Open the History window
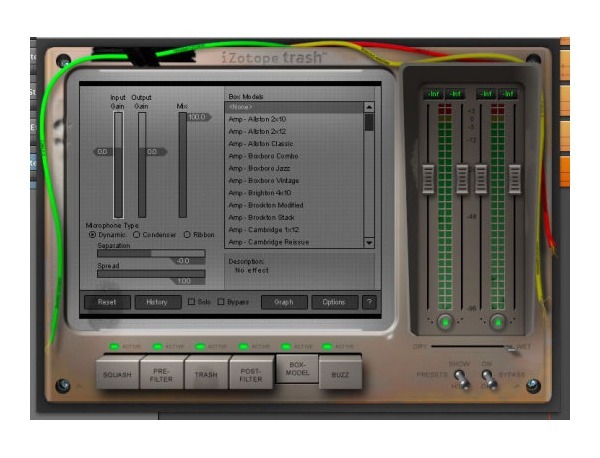 pos(157,302)
